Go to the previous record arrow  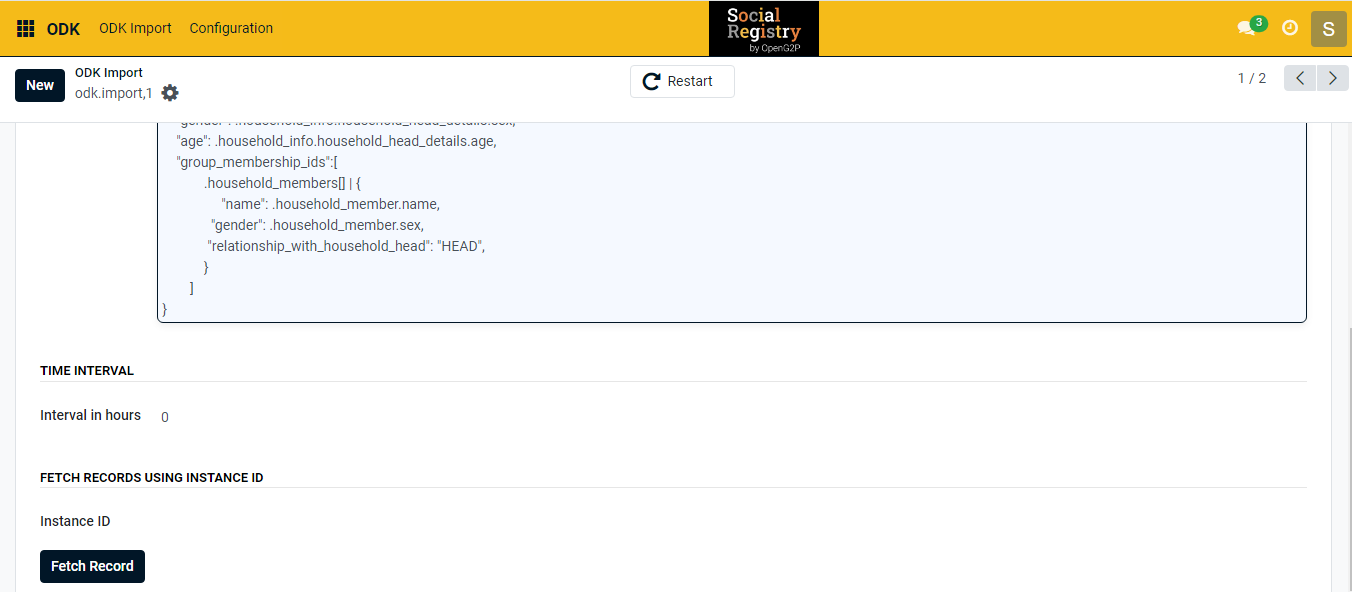tap(1300, 79)
